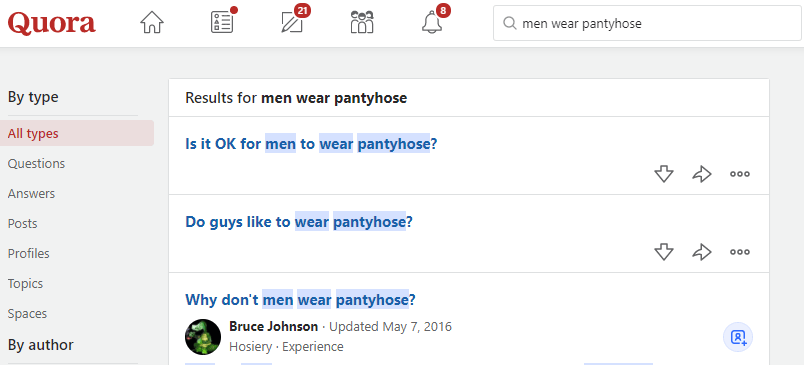Open the notifications bell icon
This screenshot has width=804, height=365.
[432, 23]
